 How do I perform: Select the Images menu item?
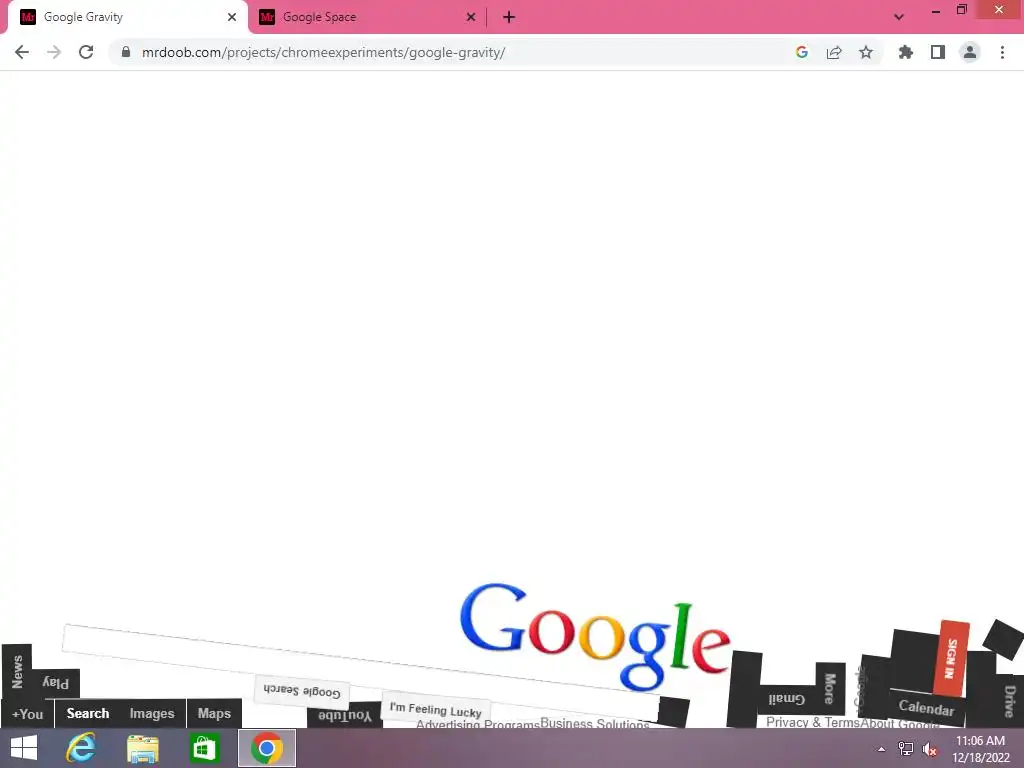tap(152, 713)
